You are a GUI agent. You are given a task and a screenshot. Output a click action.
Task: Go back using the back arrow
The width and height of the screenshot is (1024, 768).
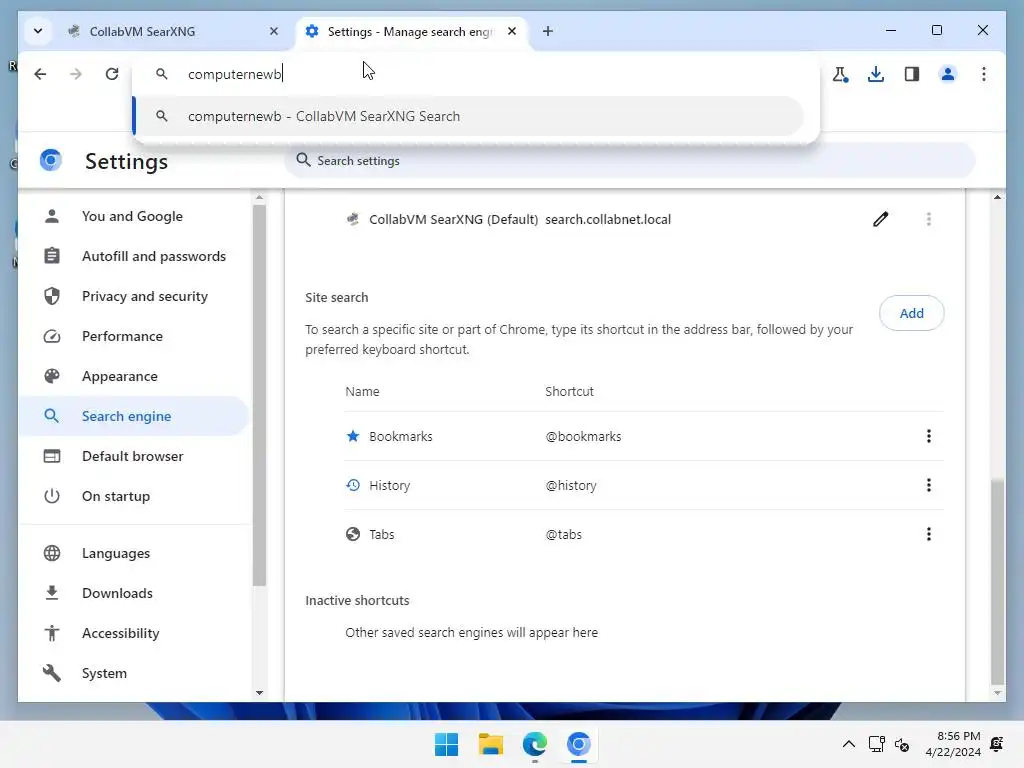pyautogui.click(x=40, y=74)
